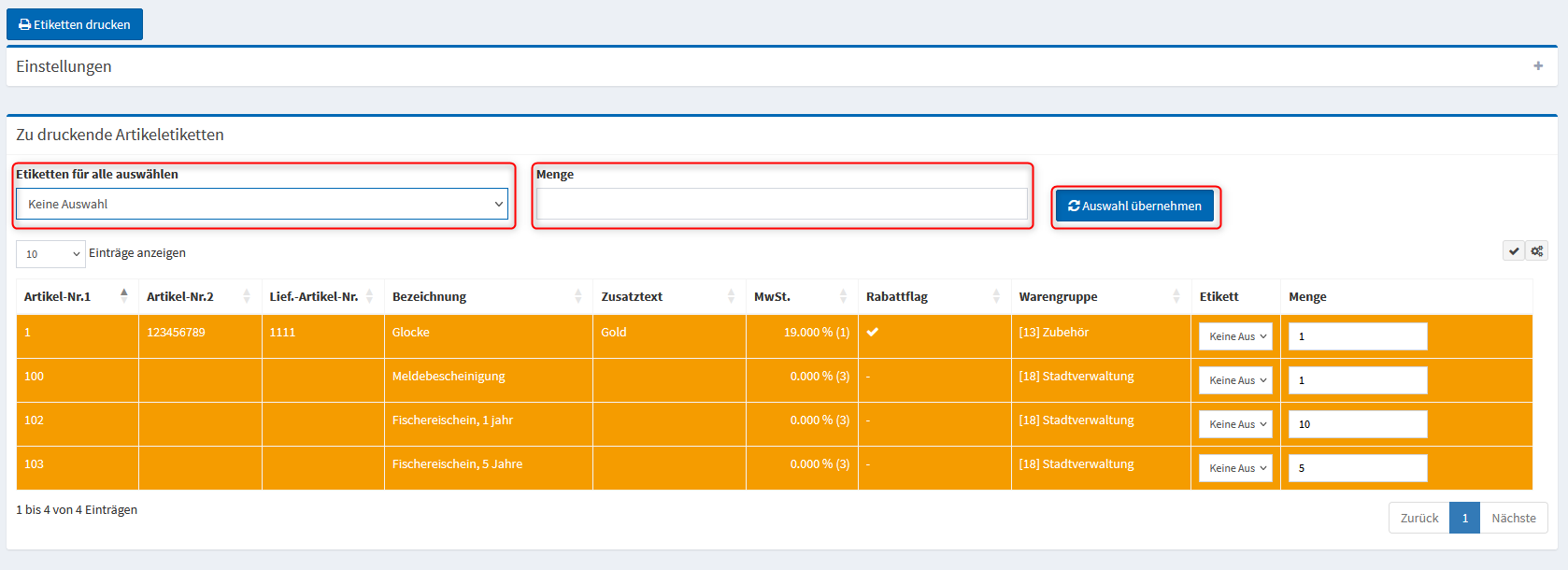
Task: Click the global Menge input field
Action: pyautogui.click(x=781, y=205)
